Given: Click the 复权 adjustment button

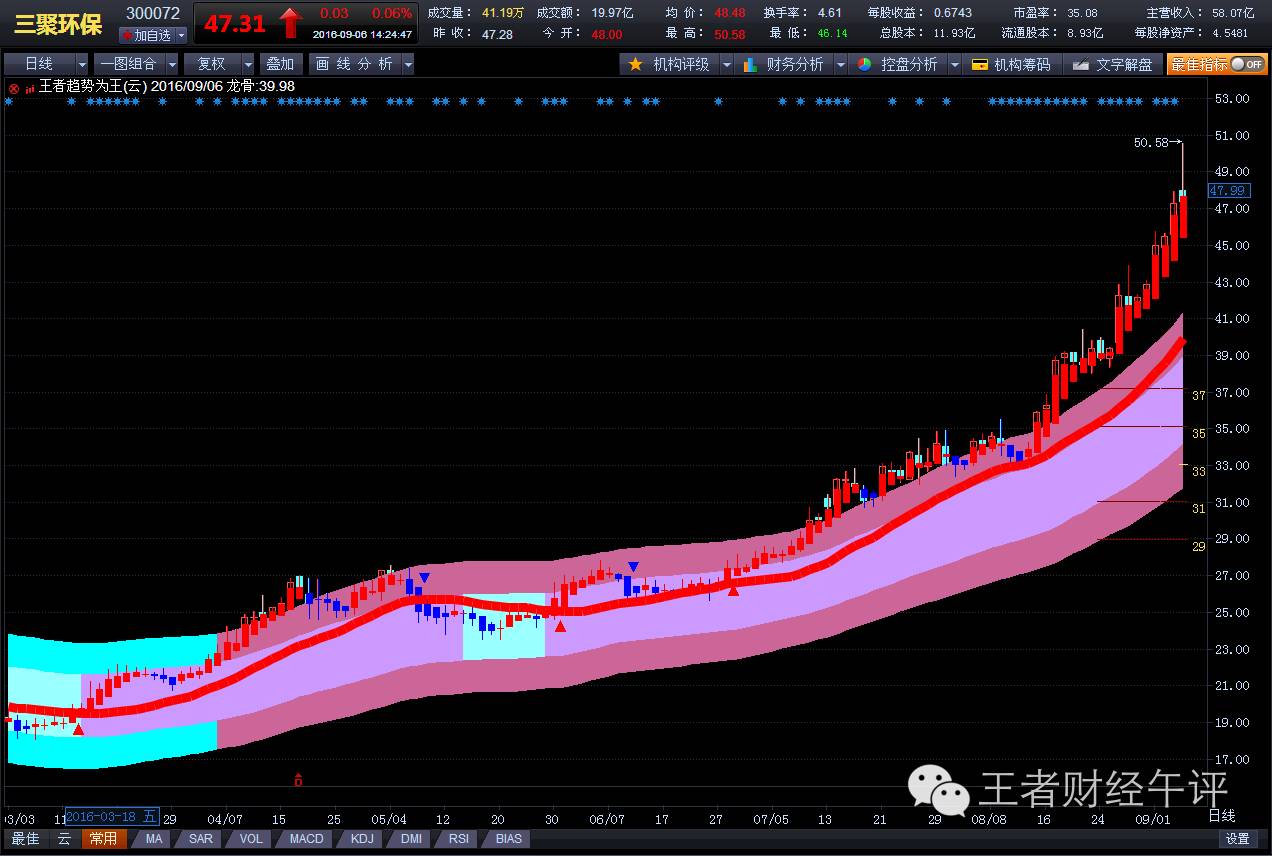Looking at the screenshot, I should pyautogui.click(x=212, y=64).
